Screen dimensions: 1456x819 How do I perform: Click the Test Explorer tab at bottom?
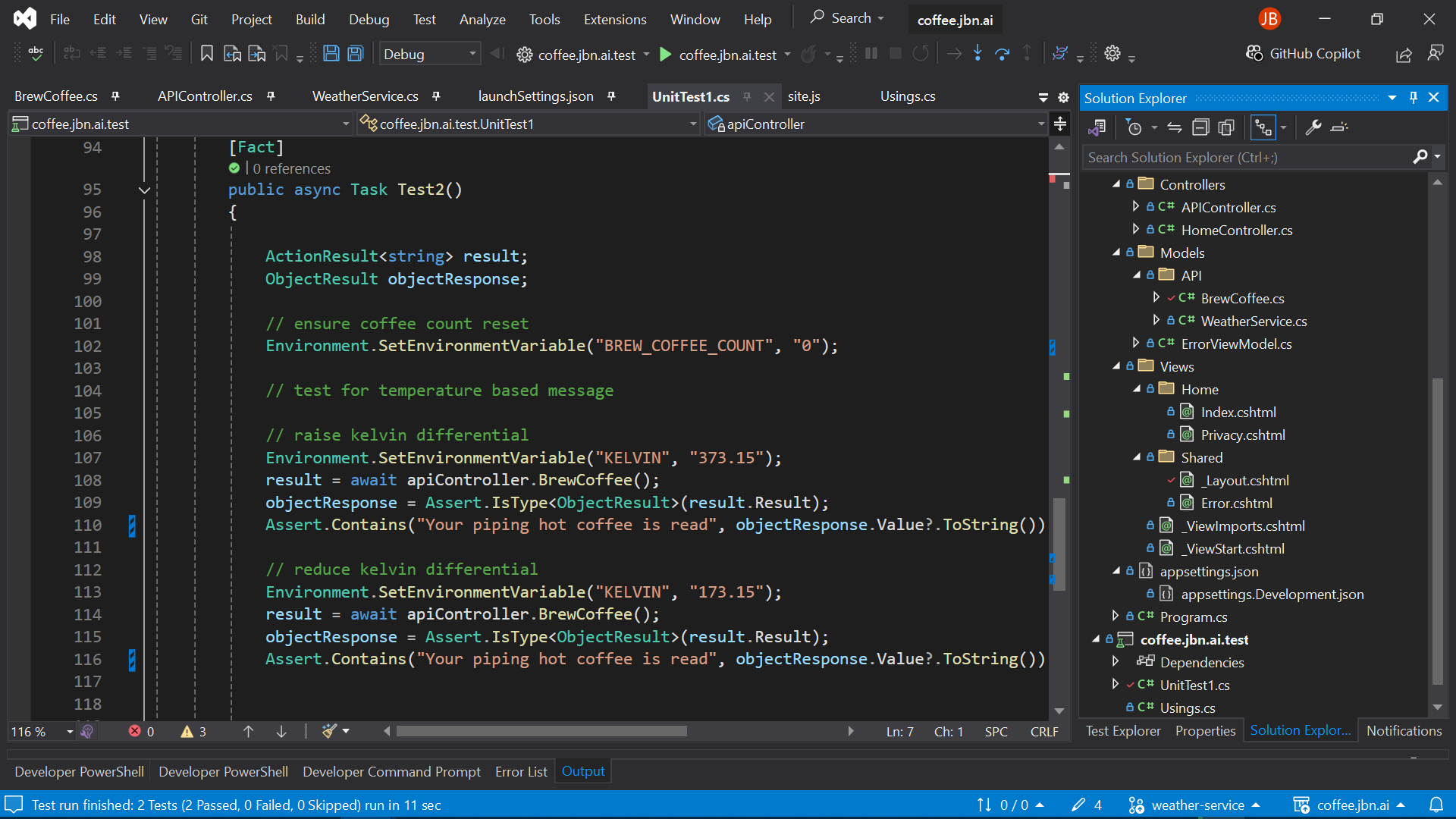pos(1124,730)
